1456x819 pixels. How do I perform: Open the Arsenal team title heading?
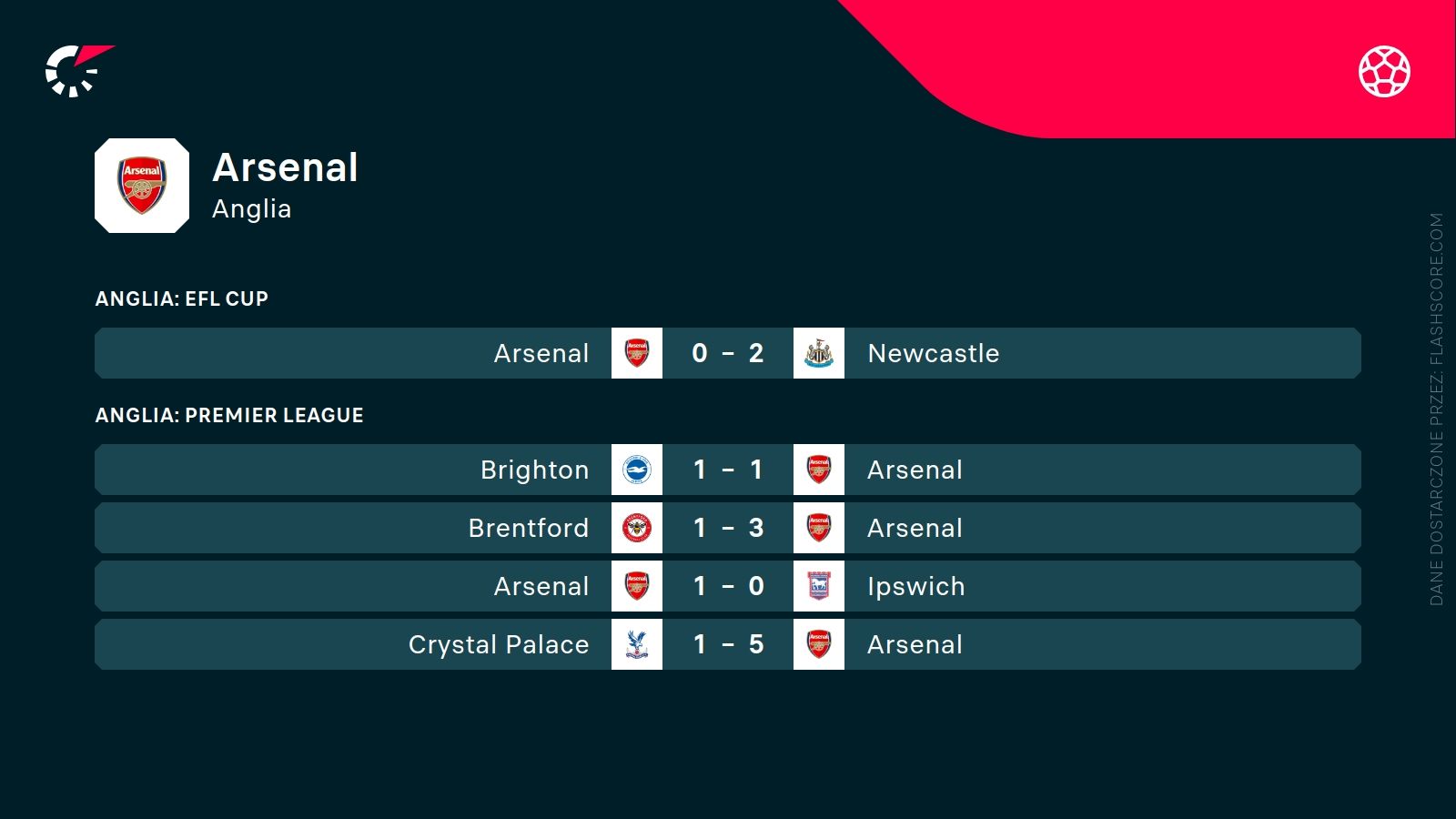tap(285, 167)
